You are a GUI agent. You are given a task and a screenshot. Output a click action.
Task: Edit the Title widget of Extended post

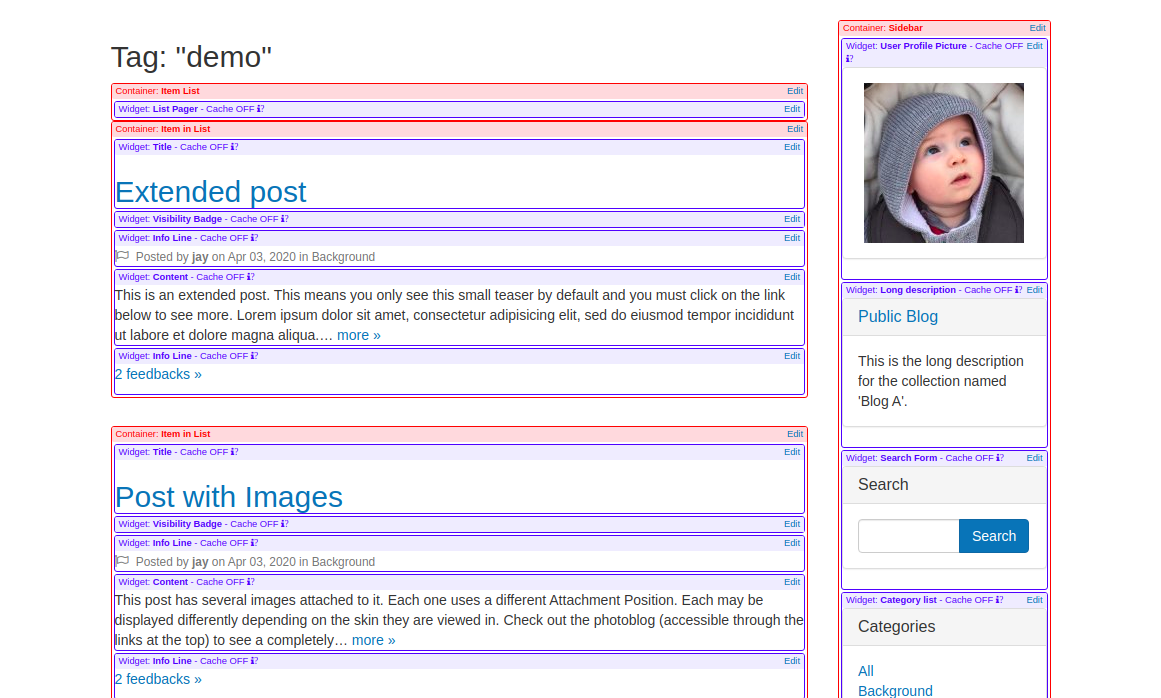tap(792, 147)
